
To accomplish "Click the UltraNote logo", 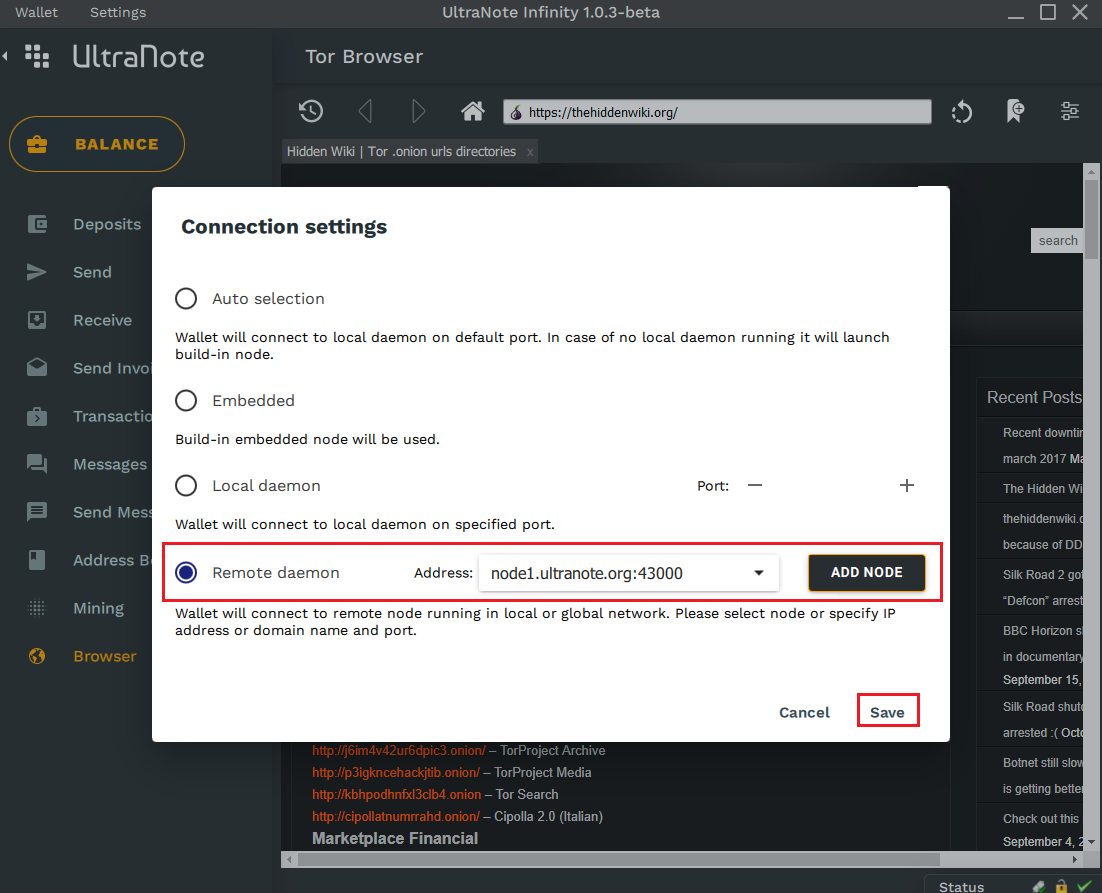I will [138, 56].
